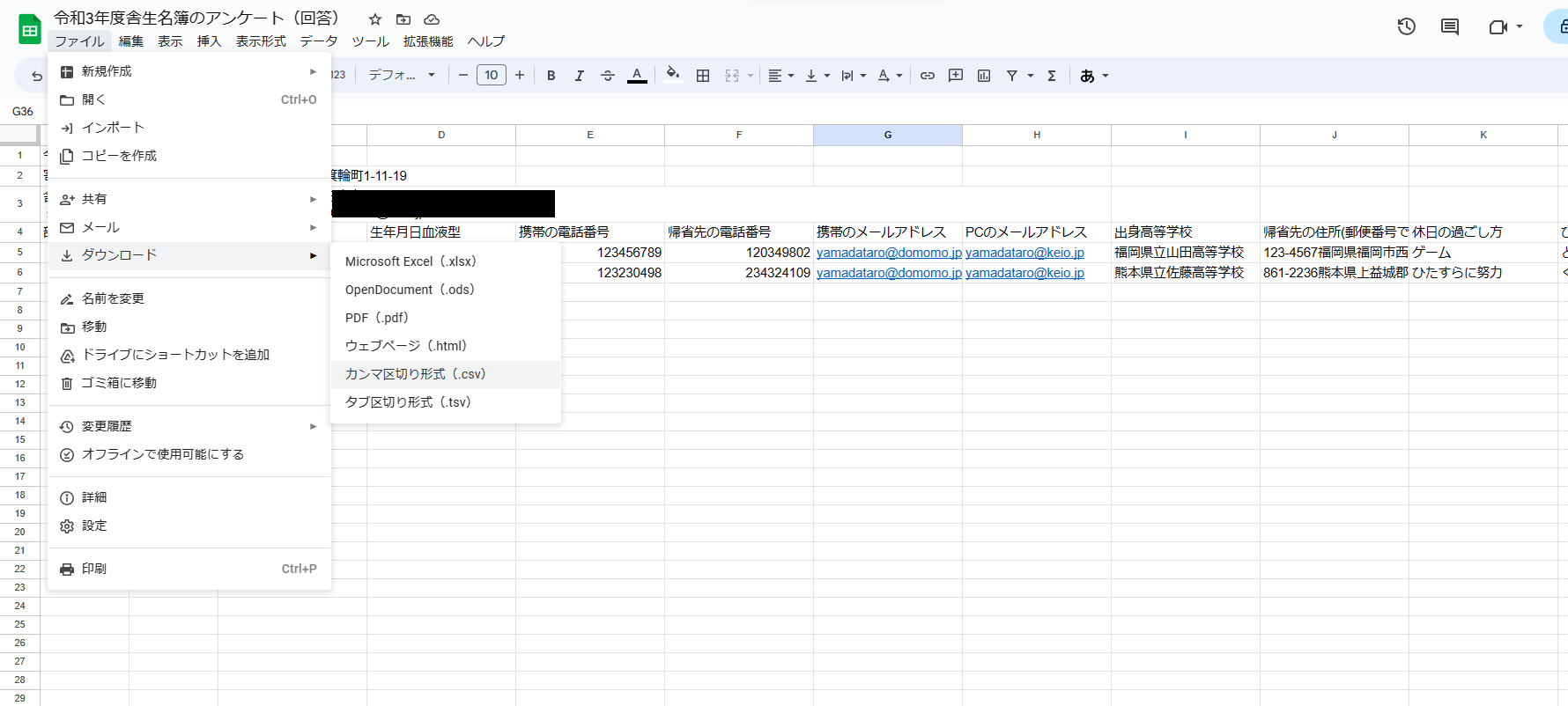The width and height of the screenshot is (1568, 706).
Task: Insert a comment icon
Action: (x=956, y=76)
